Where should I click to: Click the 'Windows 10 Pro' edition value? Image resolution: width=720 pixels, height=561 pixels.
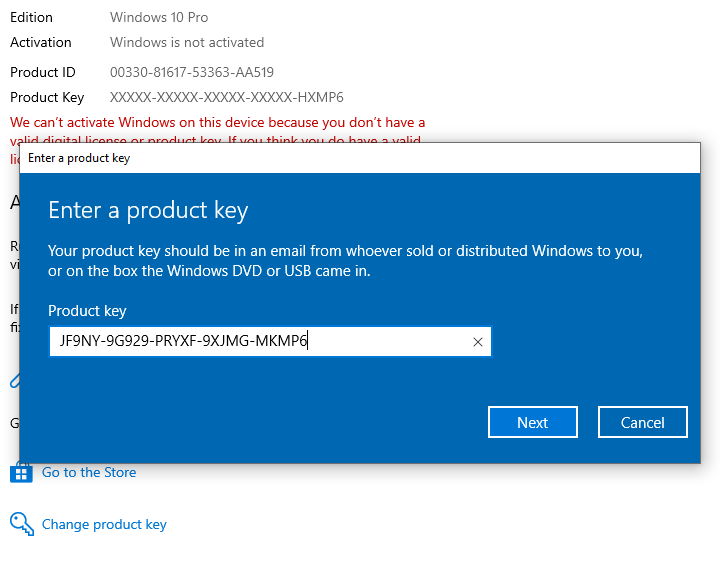coord(159,17)
